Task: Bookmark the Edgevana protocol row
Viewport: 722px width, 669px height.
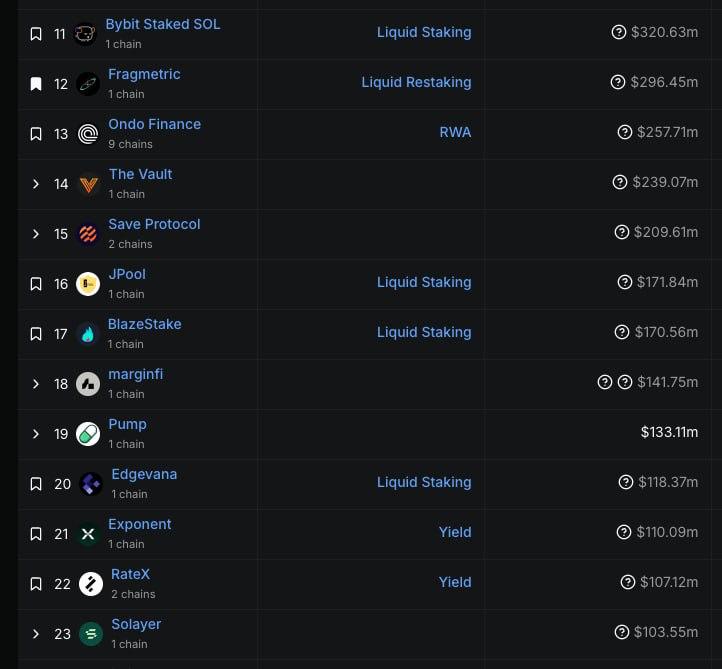Action: pyautogui.click(x=36, y=484)
